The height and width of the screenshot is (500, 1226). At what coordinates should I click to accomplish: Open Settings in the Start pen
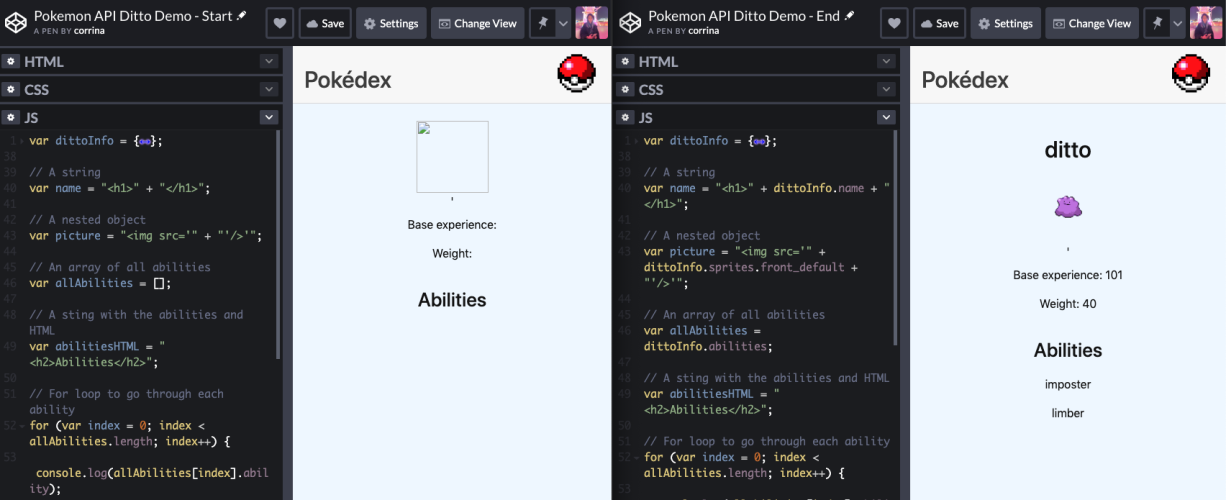(391, 23)
